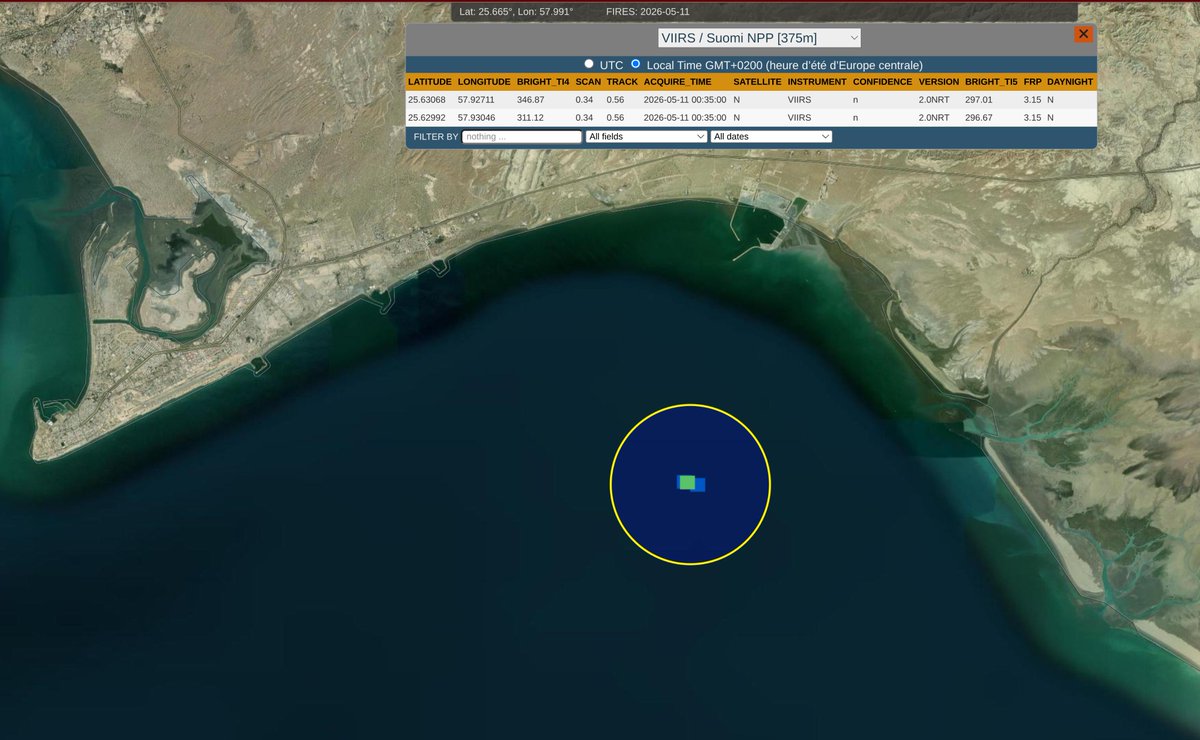The width and height of the screenshot is (1200, 740).
Task: Open the All fields filter dropdown
Action: [x=646, y=136]
